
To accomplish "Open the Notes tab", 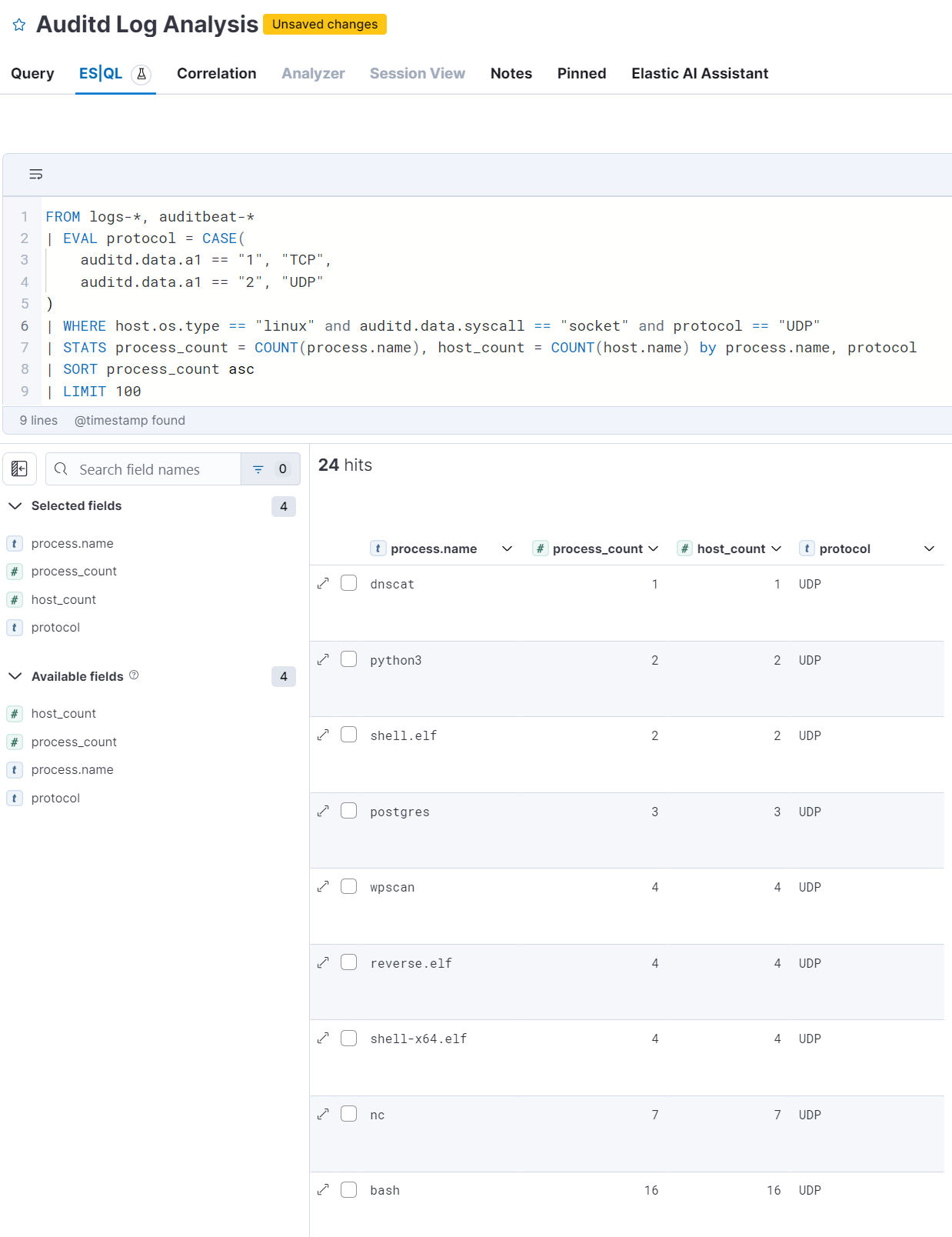I will (x=511, y=74).
